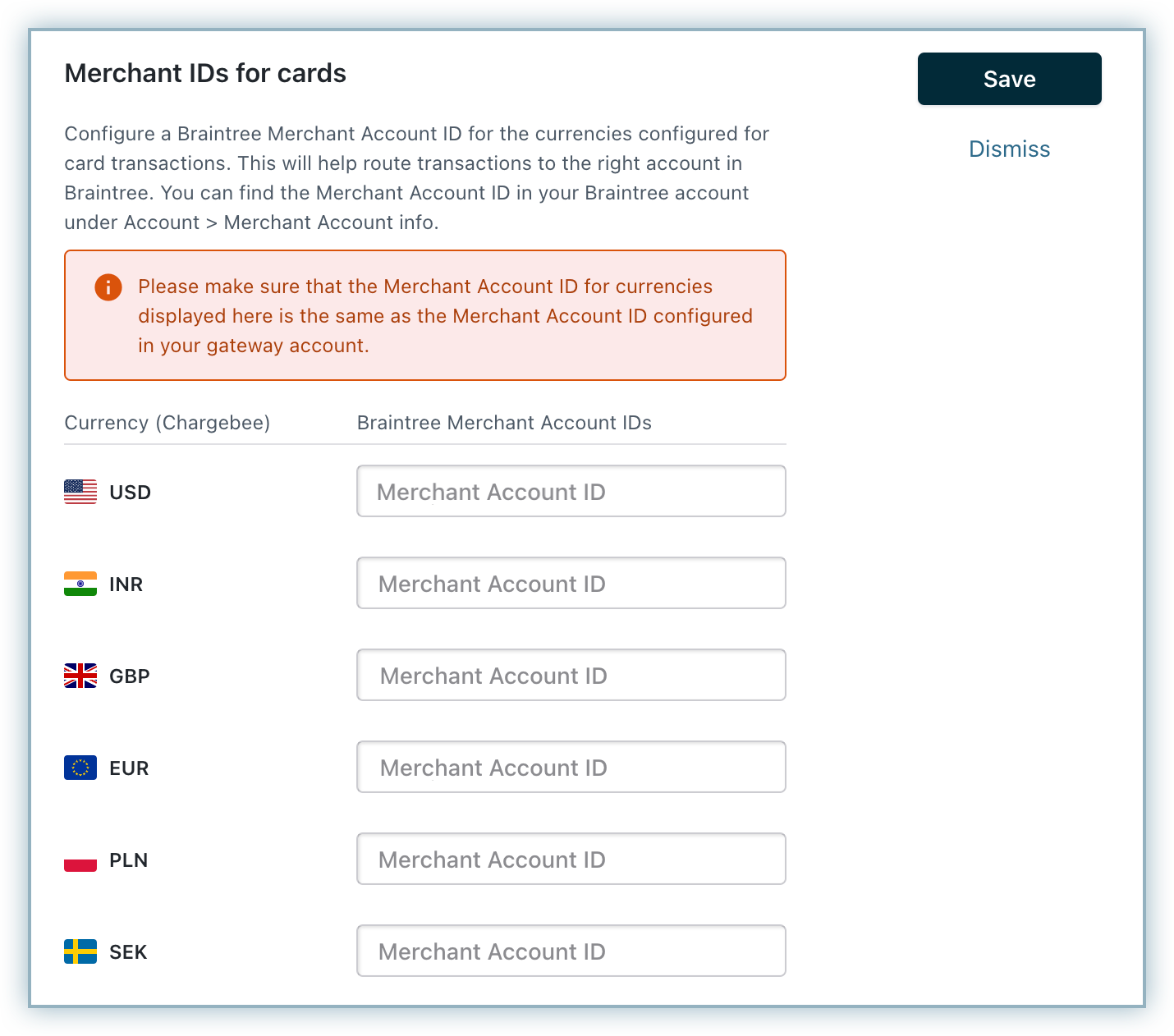Screen dimensions: 1174x1036
Task: Click the Braintree Merchant Account IDs header
Action: click(x=504, y=423)
